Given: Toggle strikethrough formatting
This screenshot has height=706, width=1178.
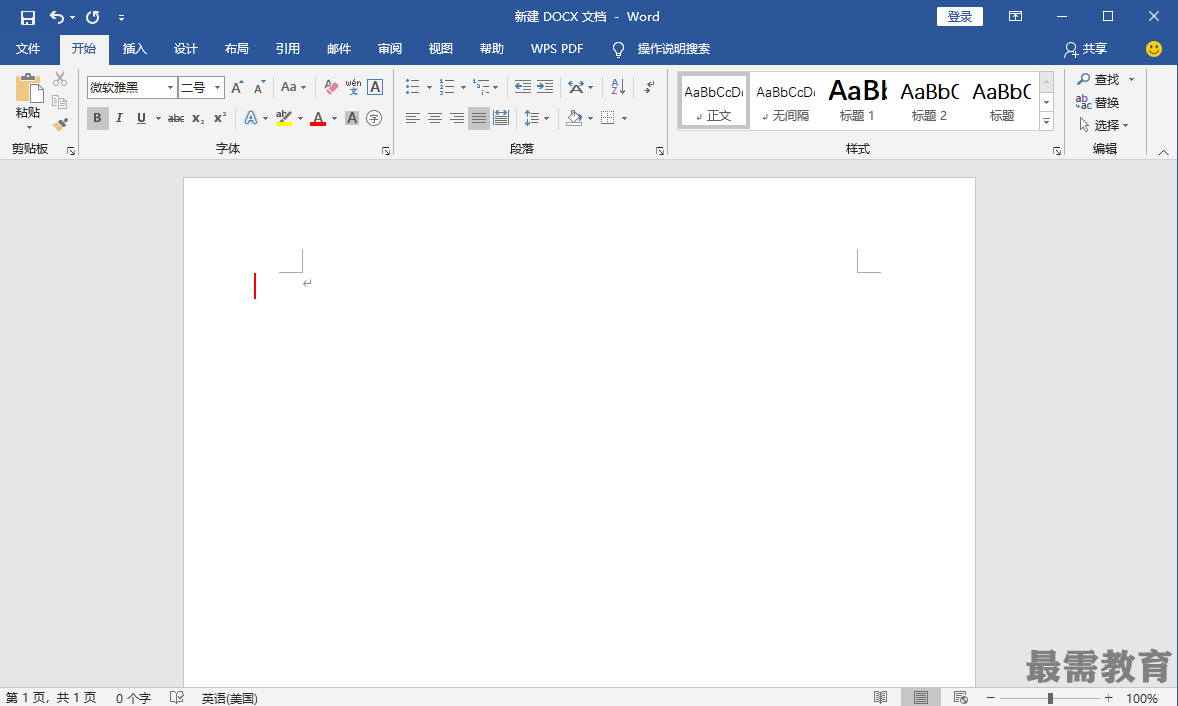Looking at the screenshot, I should 176,118.
